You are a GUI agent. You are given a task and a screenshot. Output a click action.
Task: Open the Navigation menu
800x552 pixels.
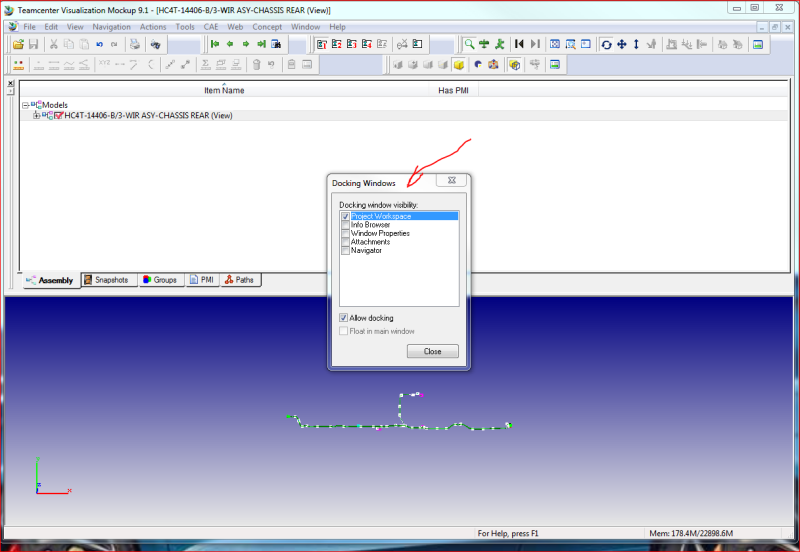[111, 27]
